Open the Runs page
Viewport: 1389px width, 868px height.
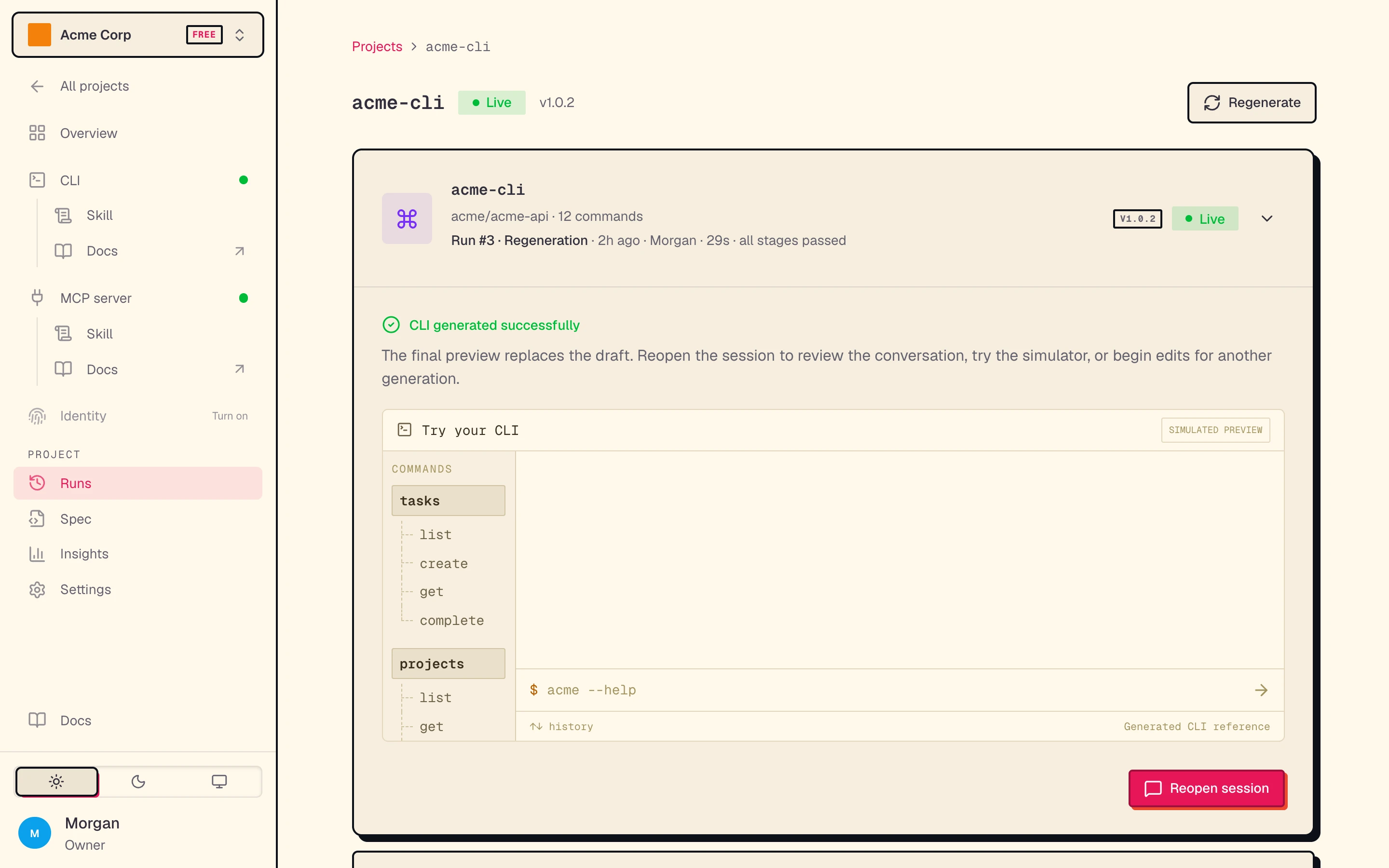click(x=138, y=483)
